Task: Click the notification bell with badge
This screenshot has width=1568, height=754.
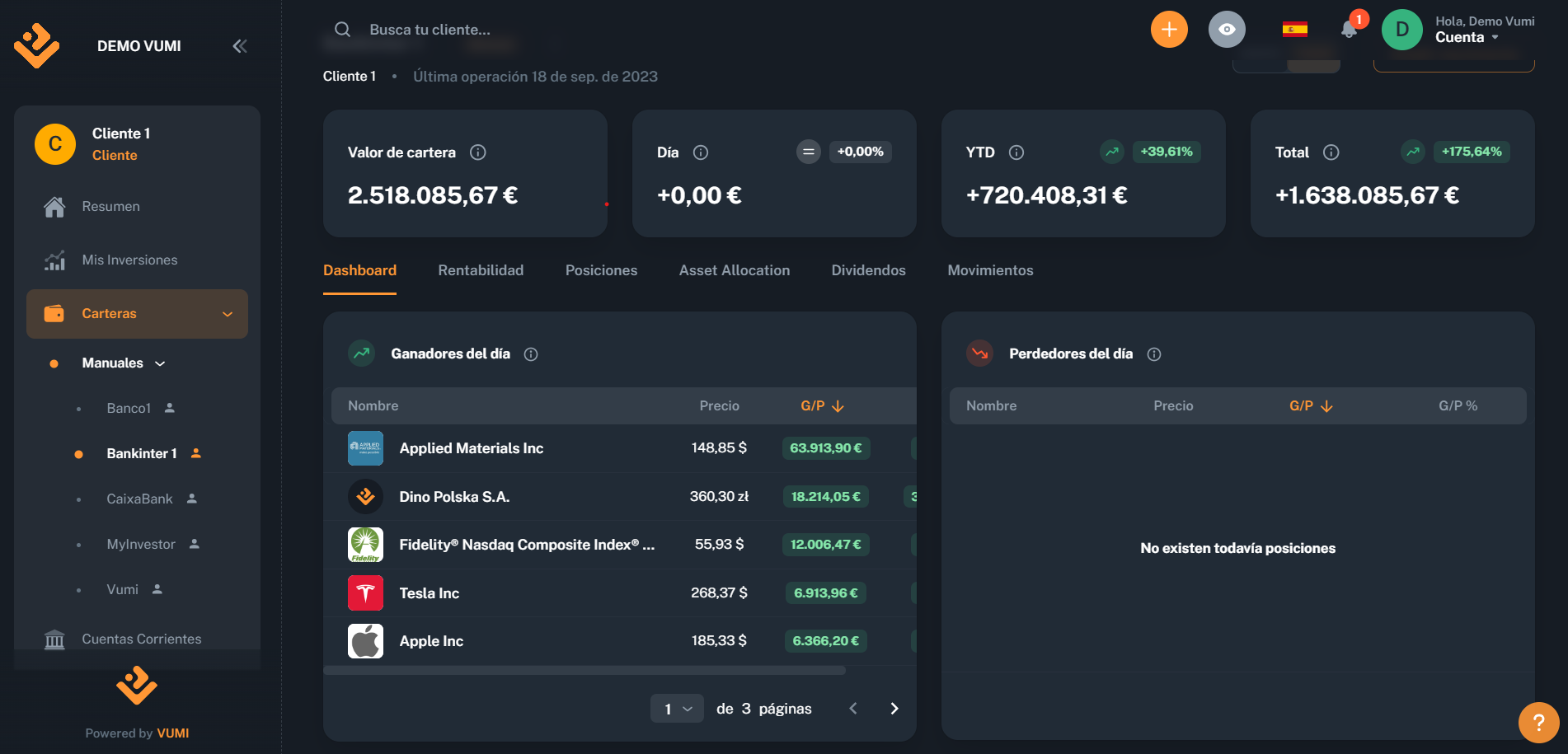Action: point(1350,29)
